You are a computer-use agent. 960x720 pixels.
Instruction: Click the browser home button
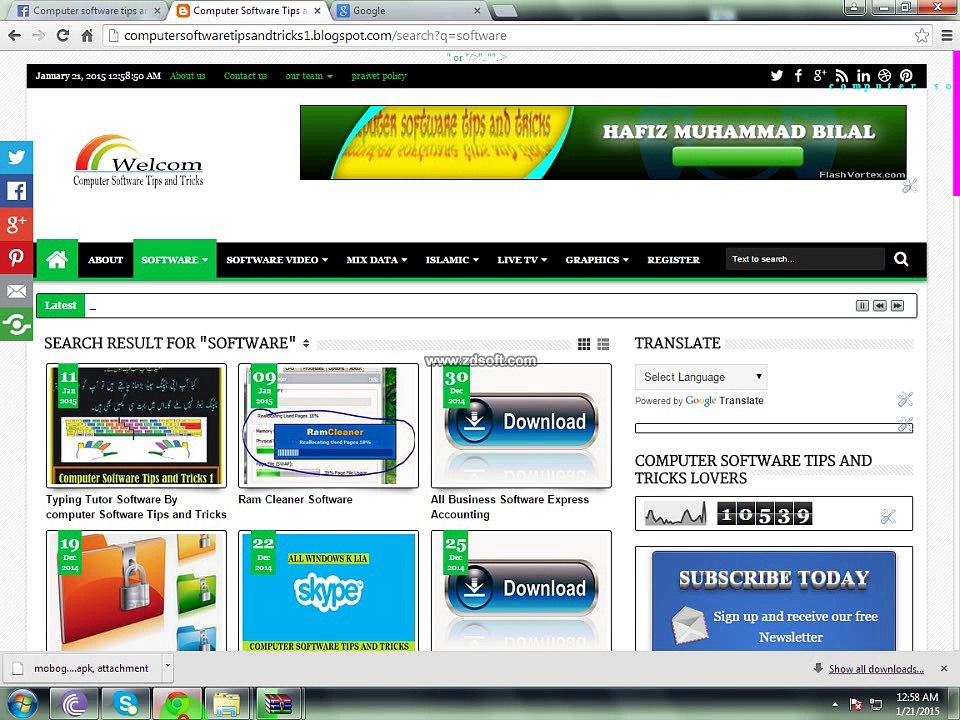click(88, 36)
